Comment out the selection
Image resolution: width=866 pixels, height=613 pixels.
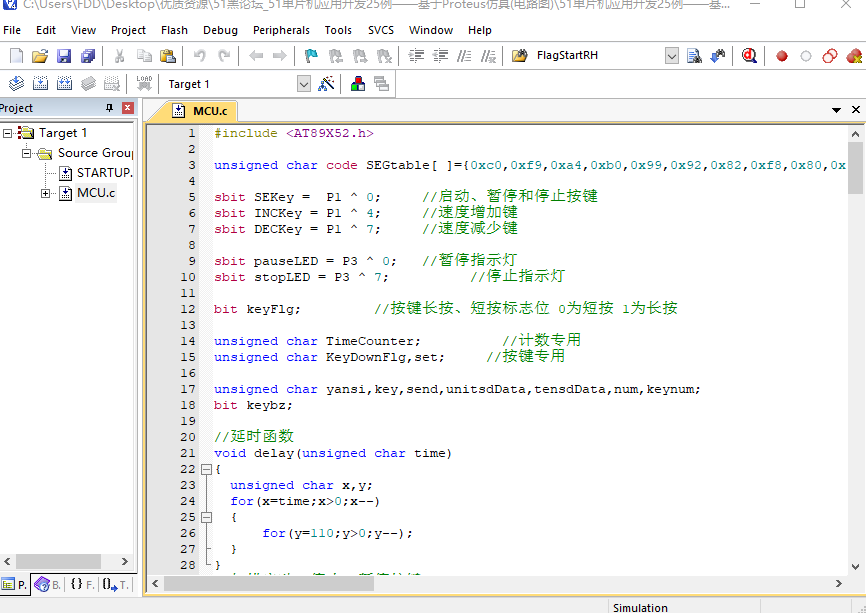pos(464,56)
